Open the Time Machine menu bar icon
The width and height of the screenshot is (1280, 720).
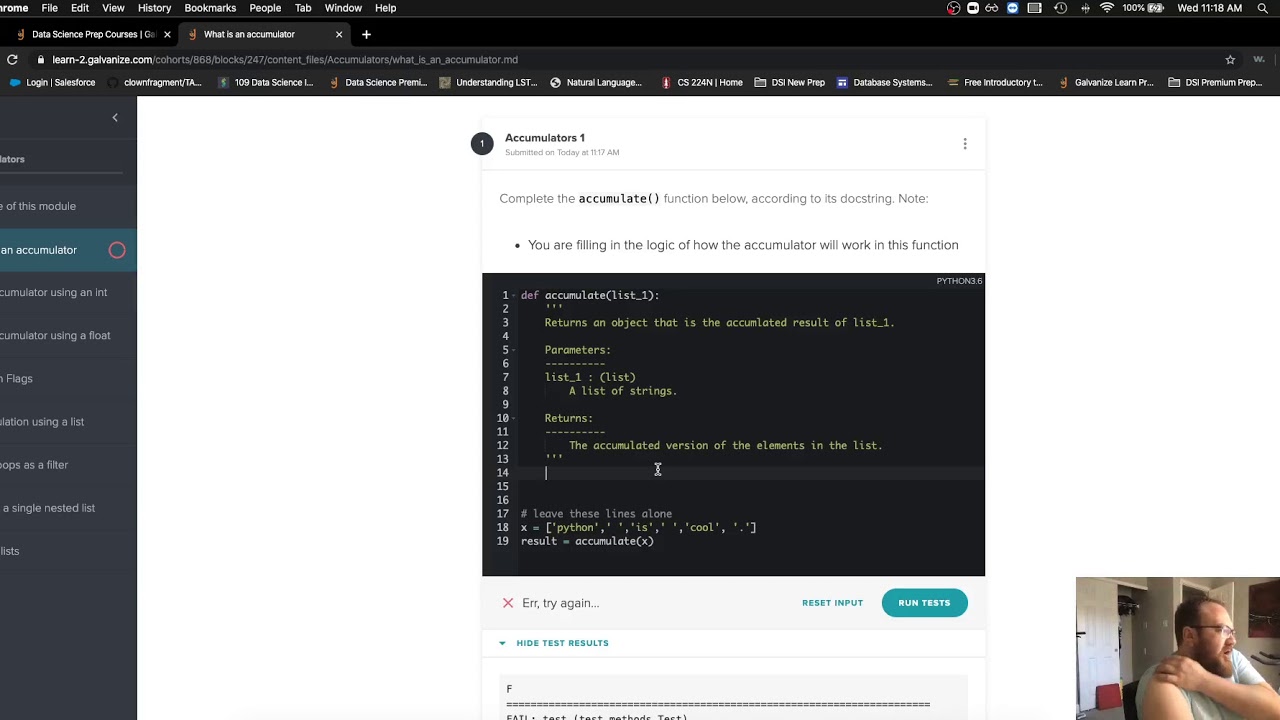click(1060, 8)
